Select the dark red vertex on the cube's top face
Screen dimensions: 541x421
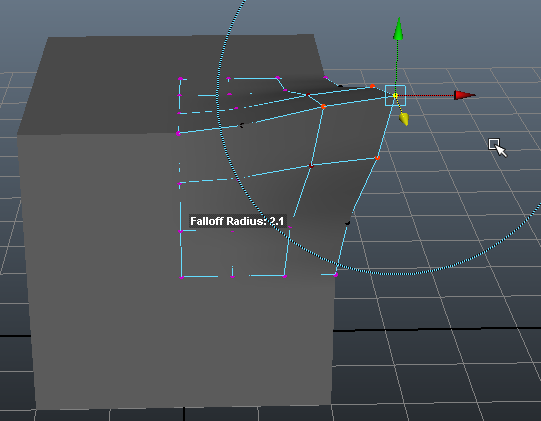308,95
